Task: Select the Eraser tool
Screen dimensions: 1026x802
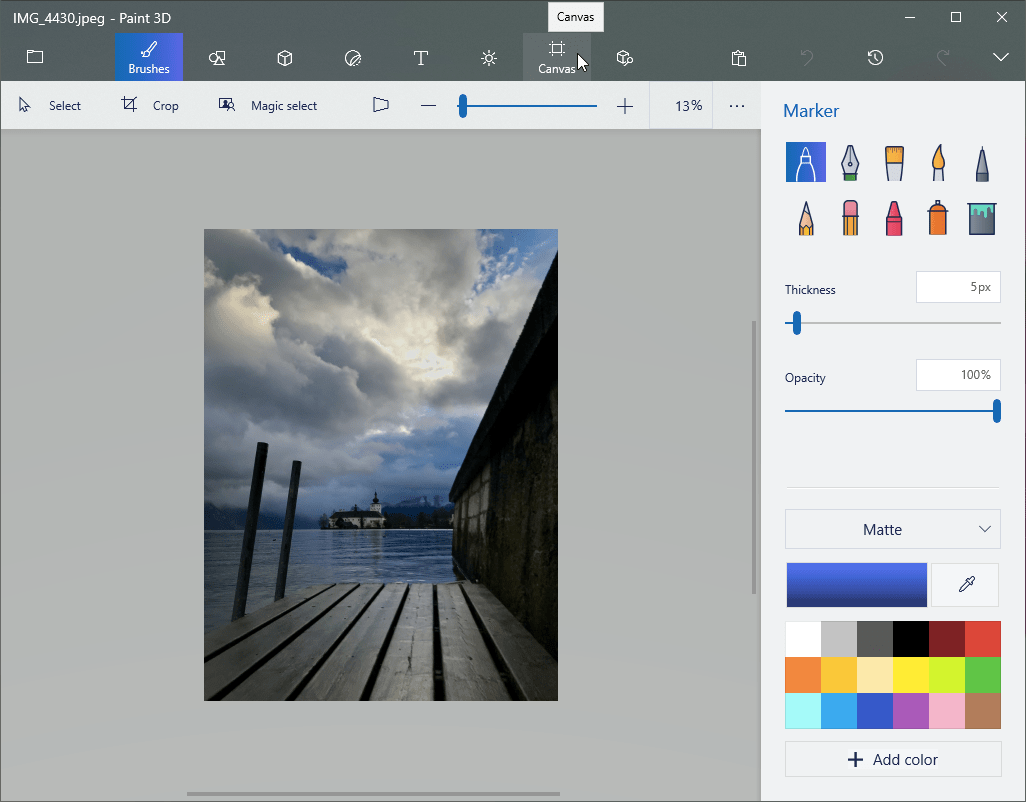Action: pos(850,218)
